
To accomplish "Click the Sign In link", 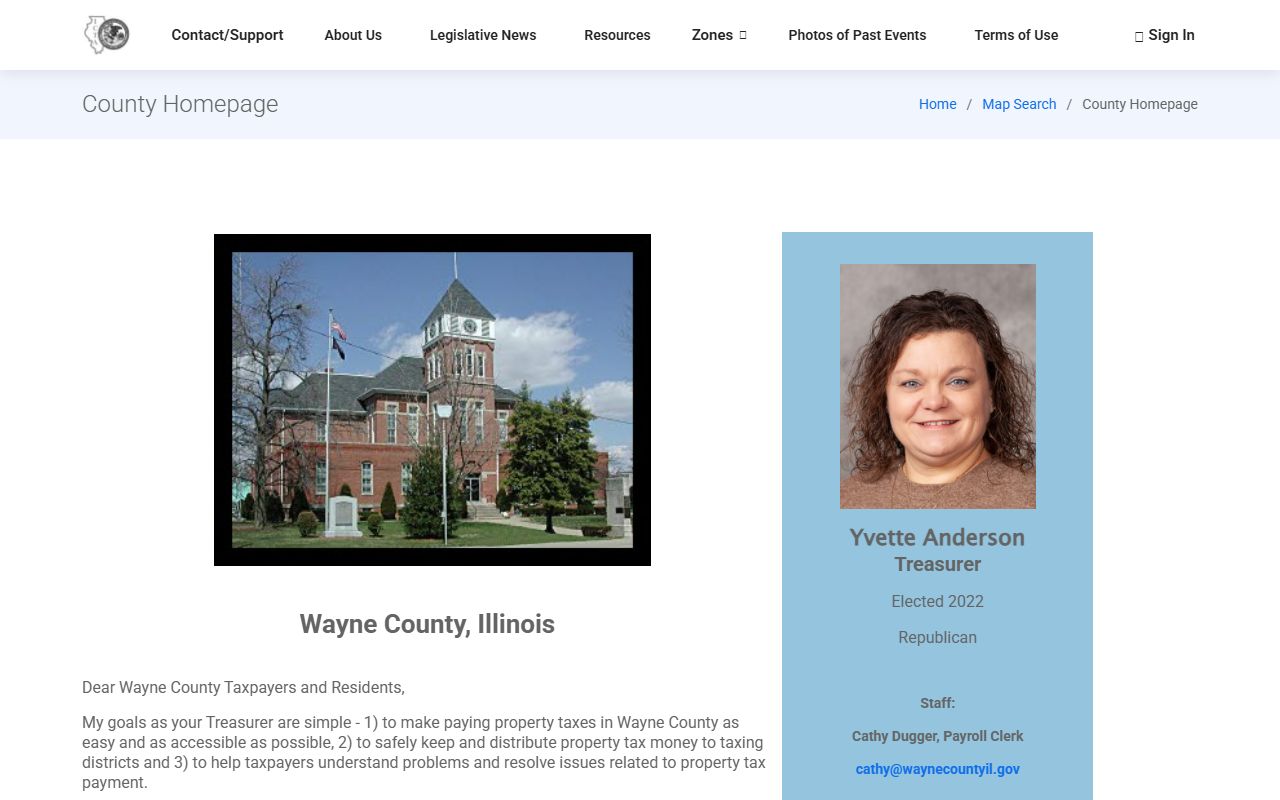I will (x=1165, y=35).
